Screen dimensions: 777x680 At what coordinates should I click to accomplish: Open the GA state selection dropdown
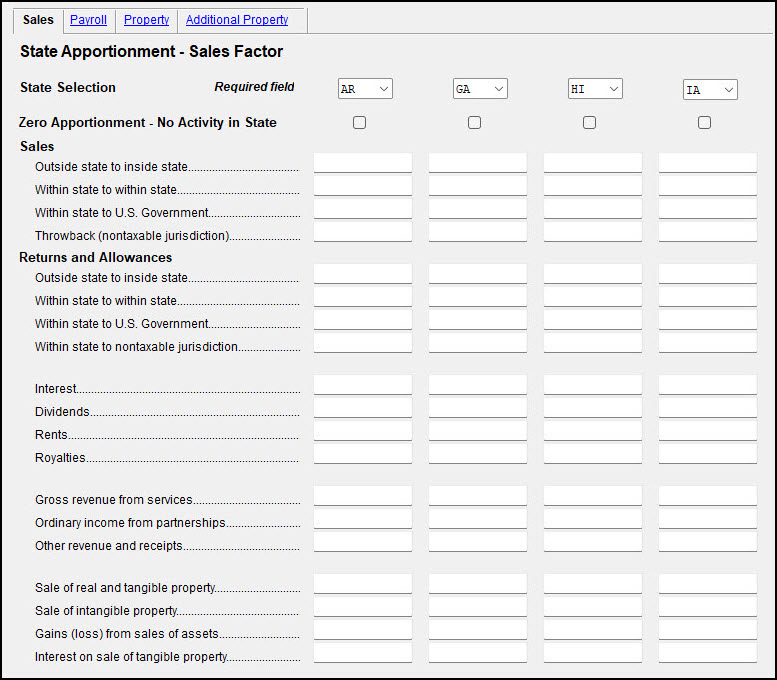(x=480, y=89)
